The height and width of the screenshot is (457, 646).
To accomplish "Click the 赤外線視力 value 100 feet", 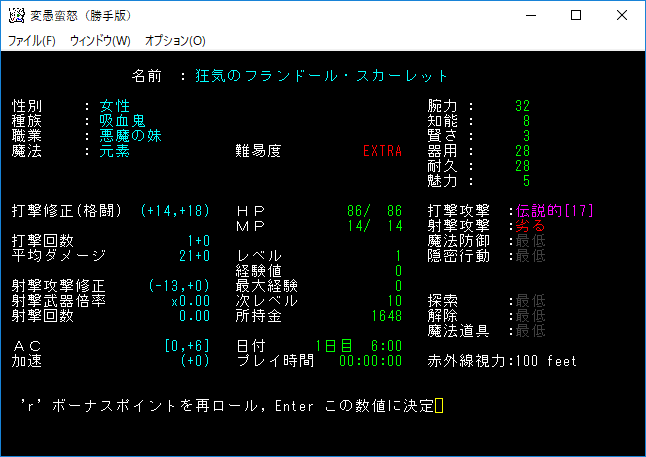I will tap(545, 361).
